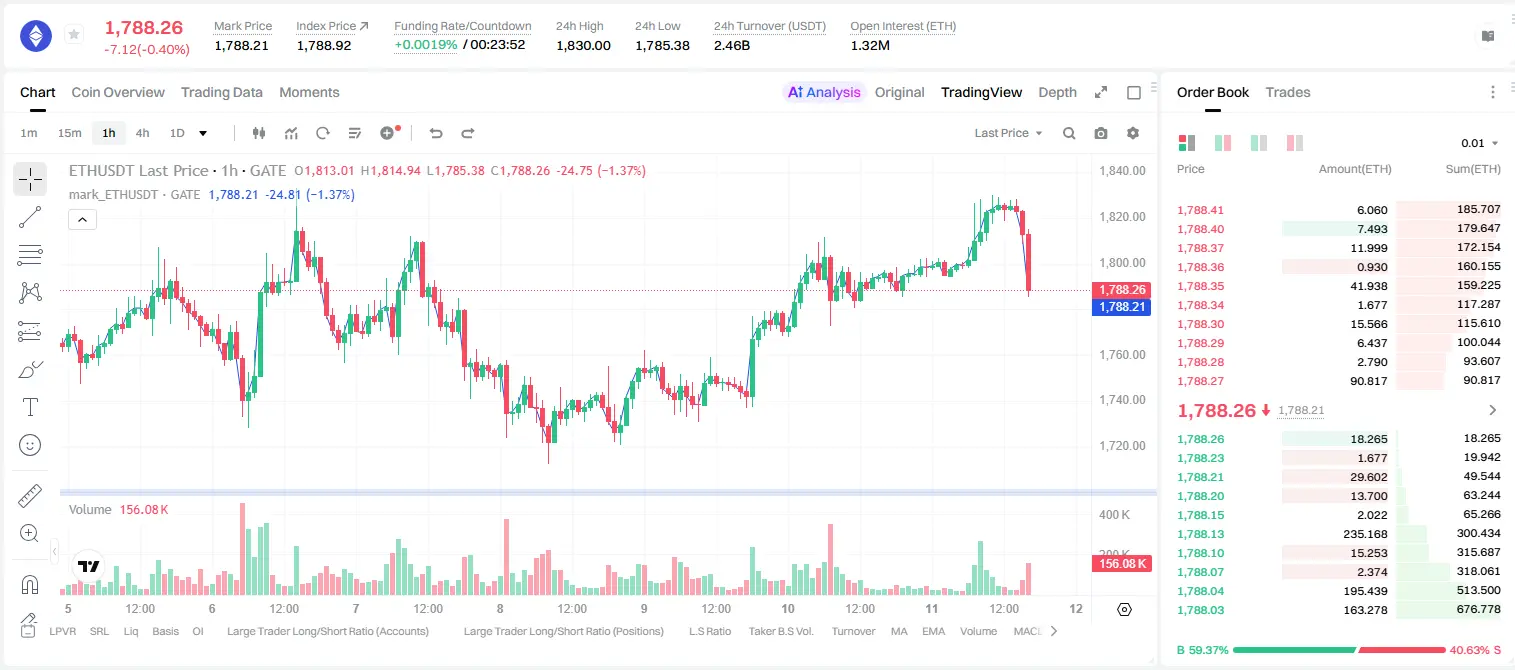Add ETH to favorites with the star icon

click(74, 35)
